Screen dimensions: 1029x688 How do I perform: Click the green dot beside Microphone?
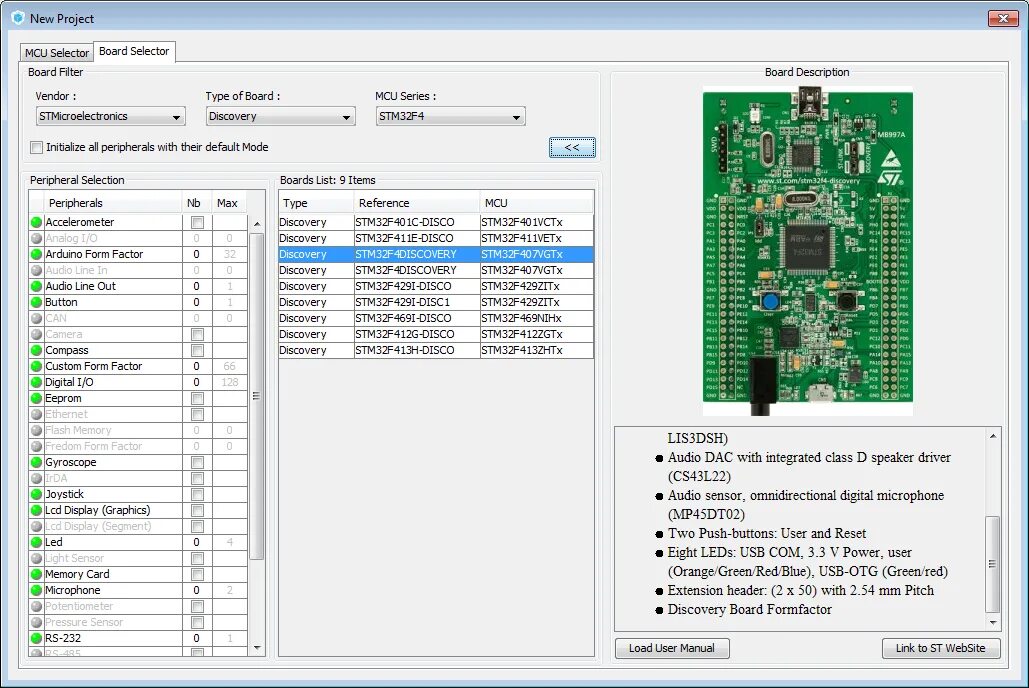point(37,590)
